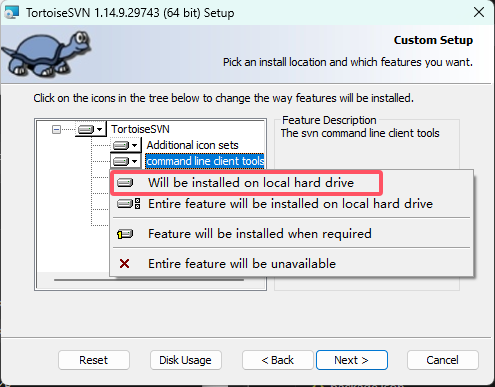Image resolution: width=495 pixels, height=387 pixels.
Task: Click the Feature Description text 'The svn command line client tools'
Action: click(x=360, y=133)
